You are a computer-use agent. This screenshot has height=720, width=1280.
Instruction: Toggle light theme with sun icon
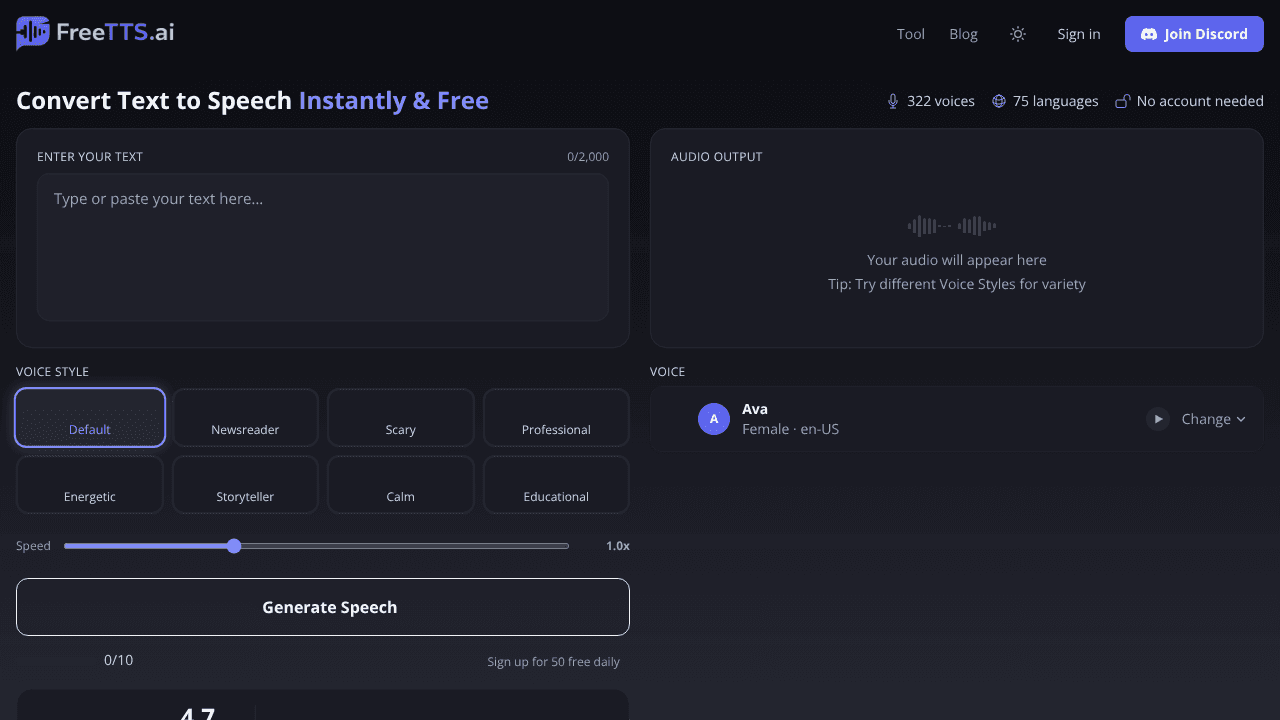click(x=1018, y=34)
